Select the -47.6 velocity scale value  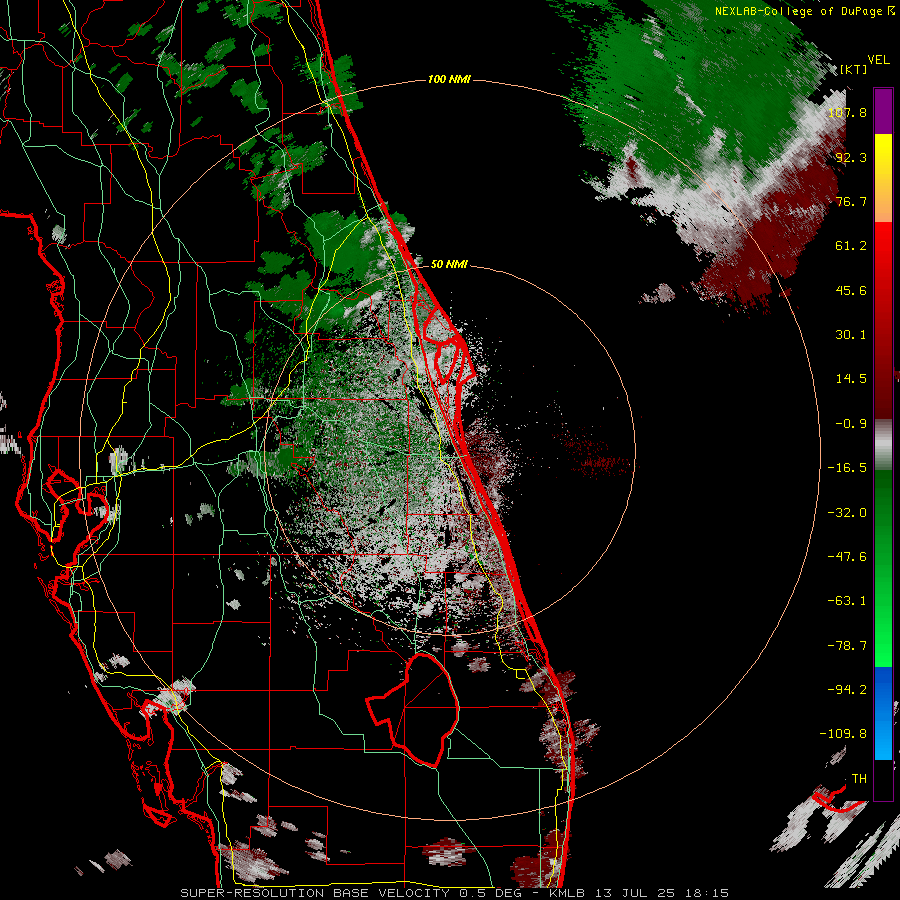[x=847, y=557]
